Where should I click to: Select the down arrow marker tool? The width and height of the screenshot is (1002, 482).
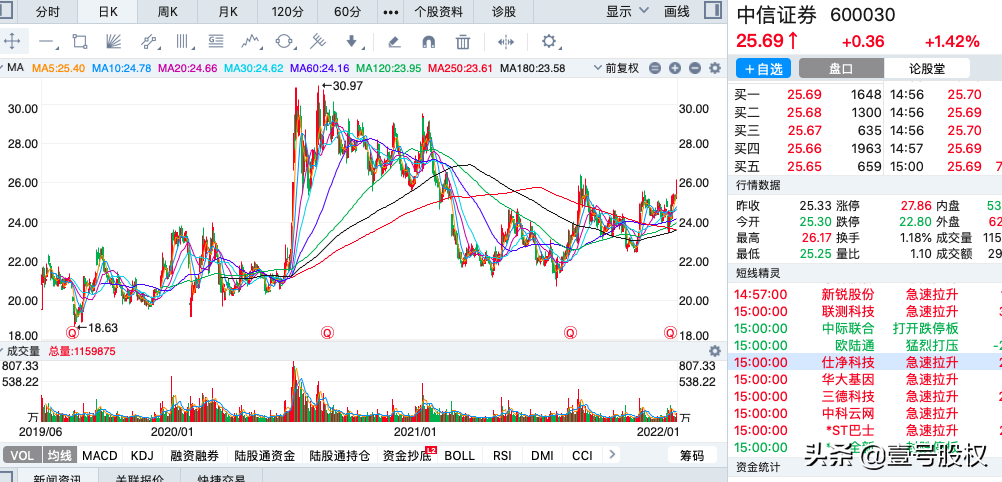pyautogui.click(x=352, y=42)
